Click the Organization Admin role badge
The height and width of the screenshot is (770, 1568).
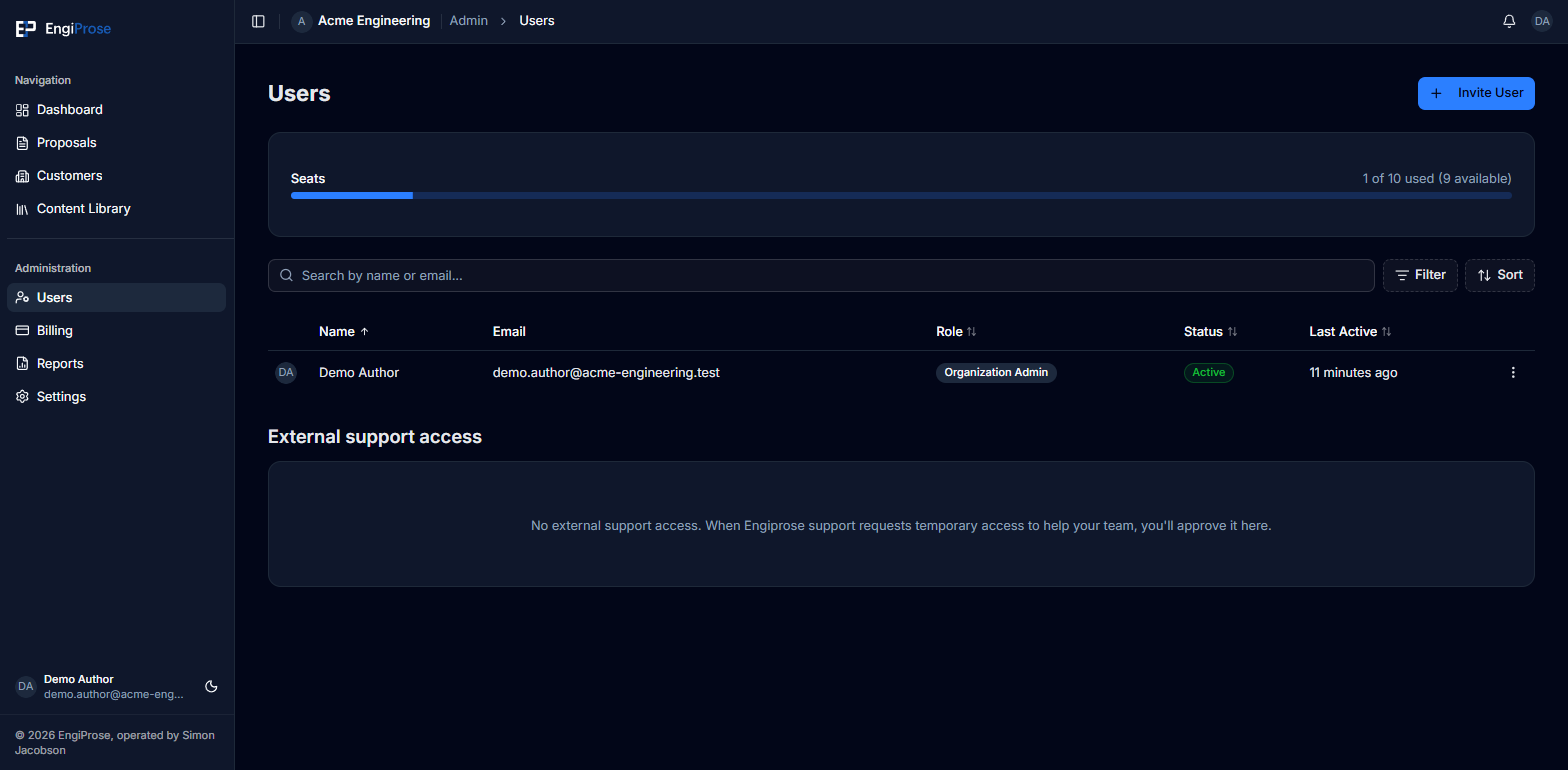[996, 373]
